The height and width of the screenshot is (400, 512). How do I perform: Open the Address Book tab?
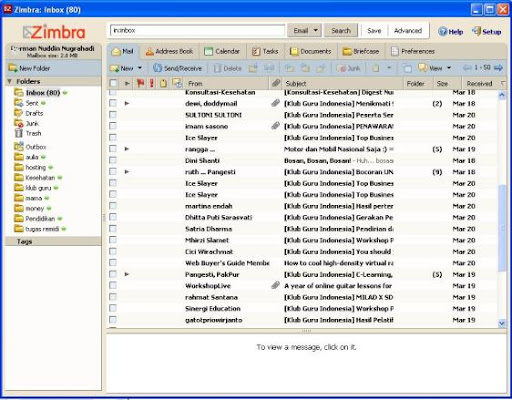pyautogui.click(x=169, y=51)
